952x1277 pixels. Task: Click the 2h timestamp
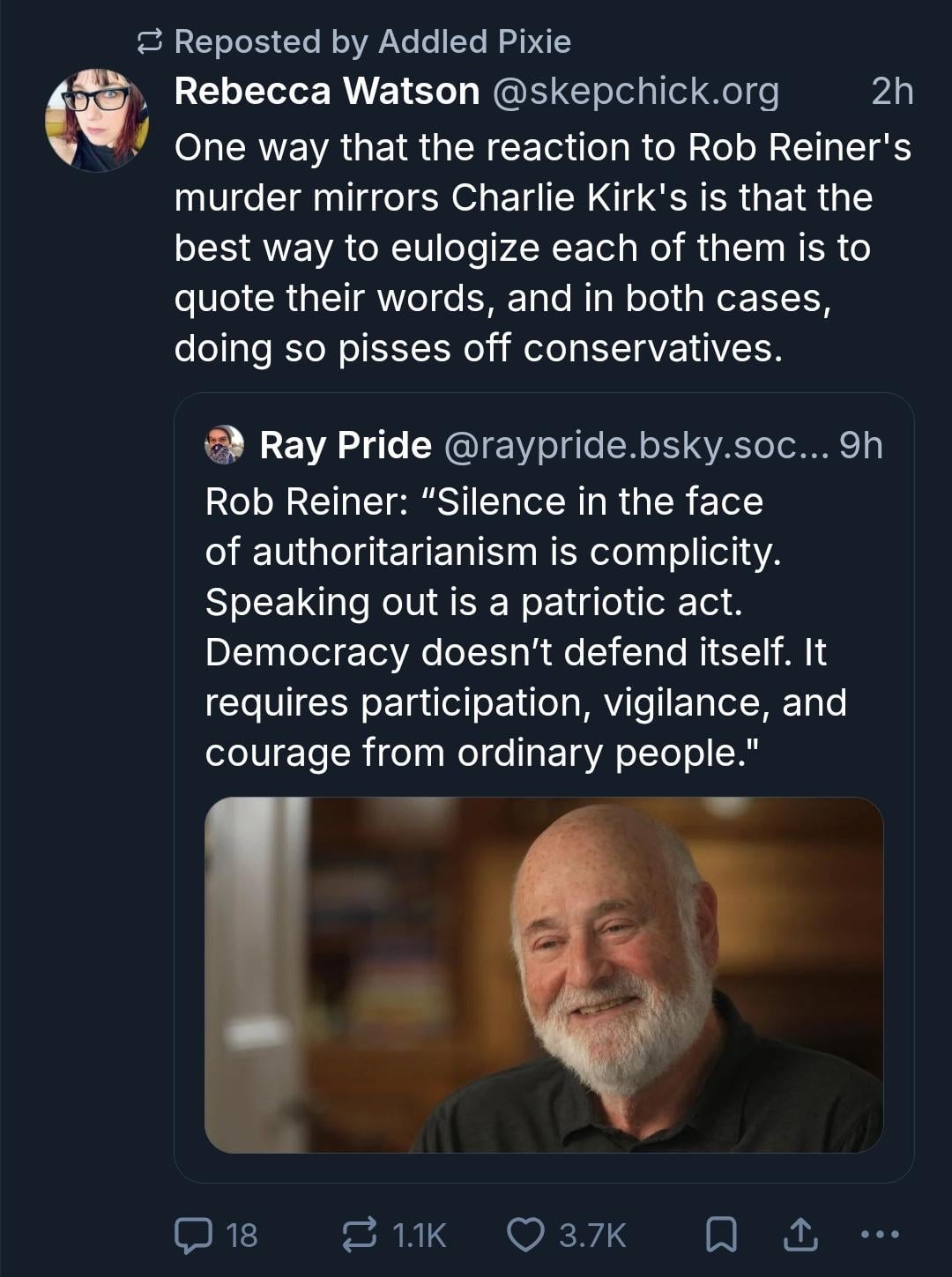(x=892, y=91)
